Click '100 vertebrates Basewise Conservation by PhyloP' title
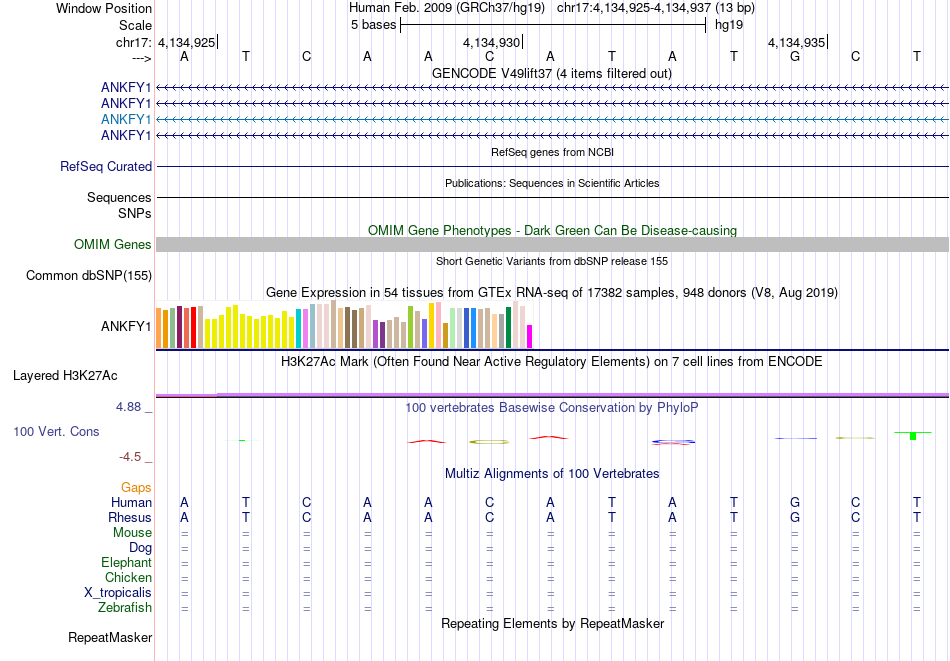Screen dimensions: 950x661 point(552,408)
